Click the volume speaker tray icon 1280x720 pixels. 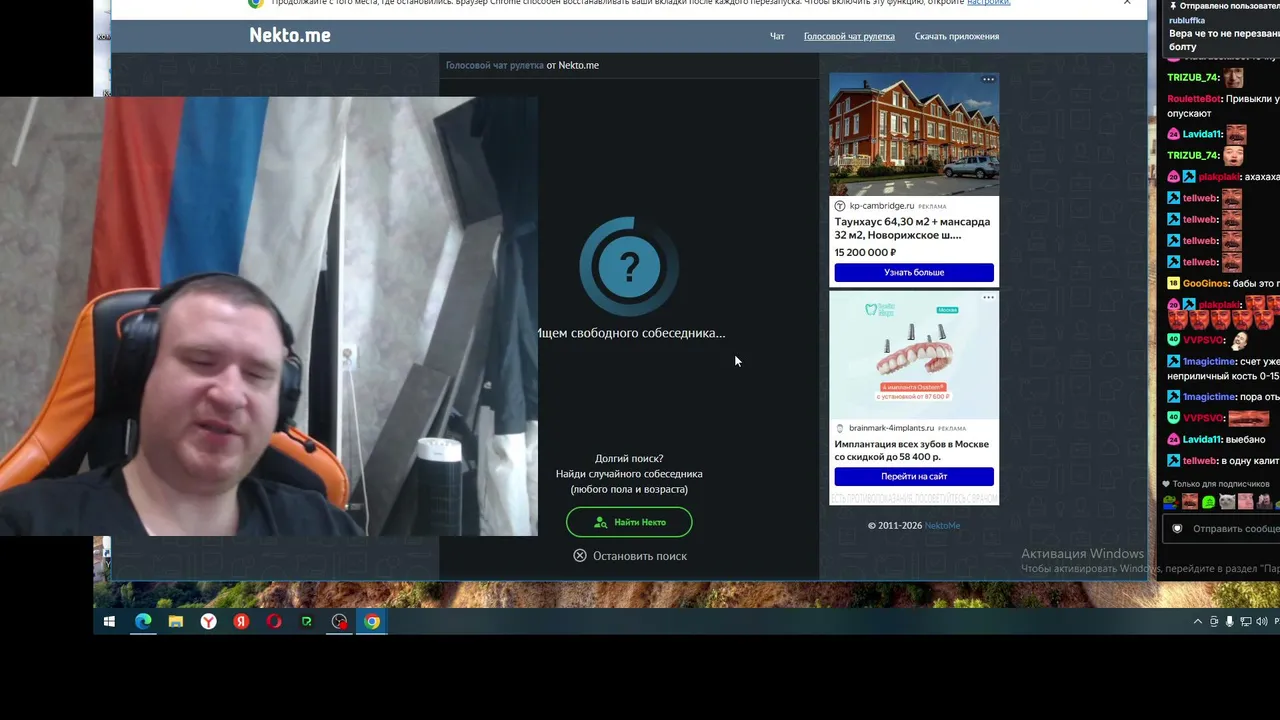(1260, 622)
